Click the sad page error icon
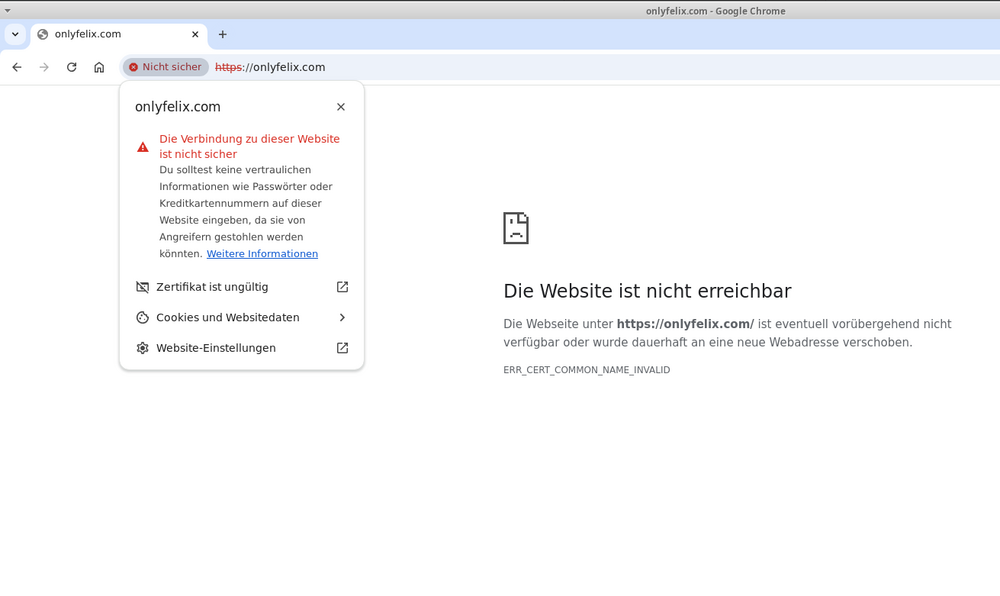This screenshot has height=596, width=1000. tap(516, 228)
